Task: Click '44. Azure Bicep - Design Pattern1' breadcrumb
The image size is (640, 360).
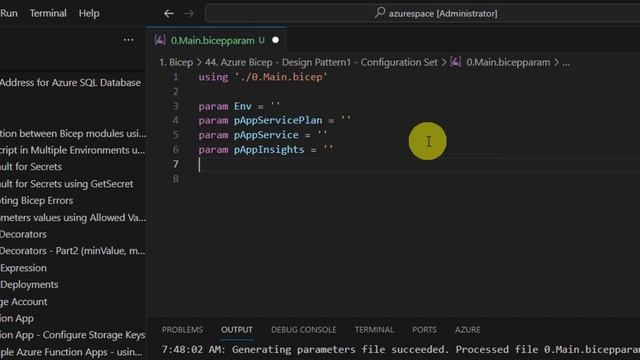Action: pos(321,62)
